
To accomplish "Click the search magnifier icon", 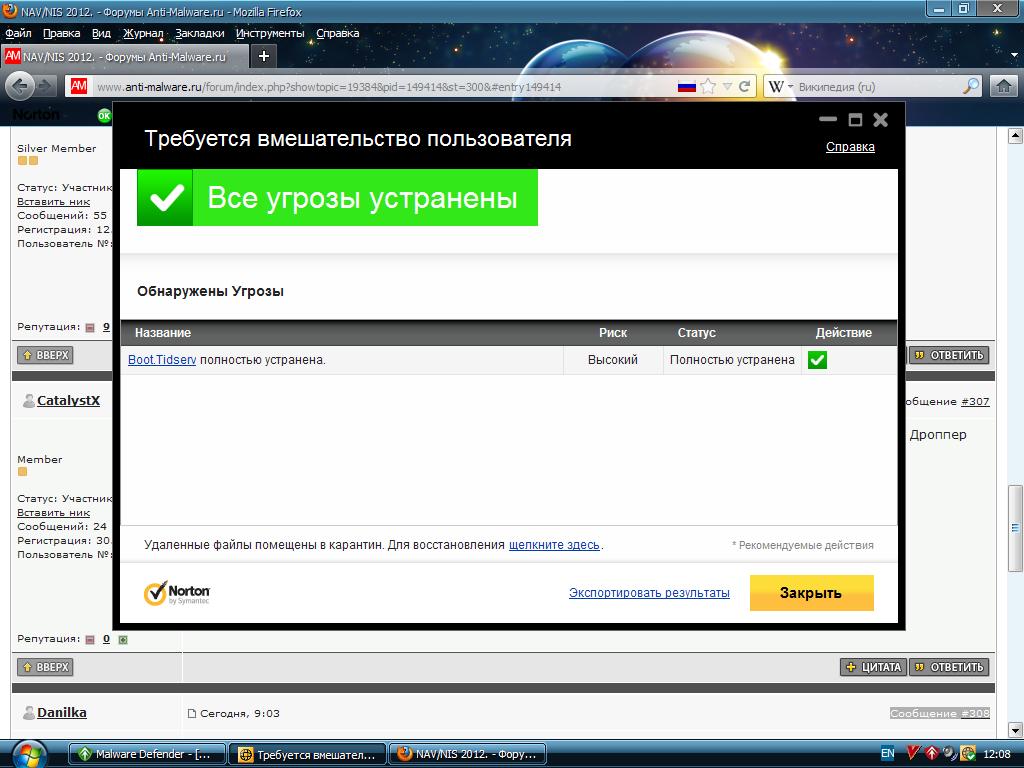I will [x=971, y=86].
